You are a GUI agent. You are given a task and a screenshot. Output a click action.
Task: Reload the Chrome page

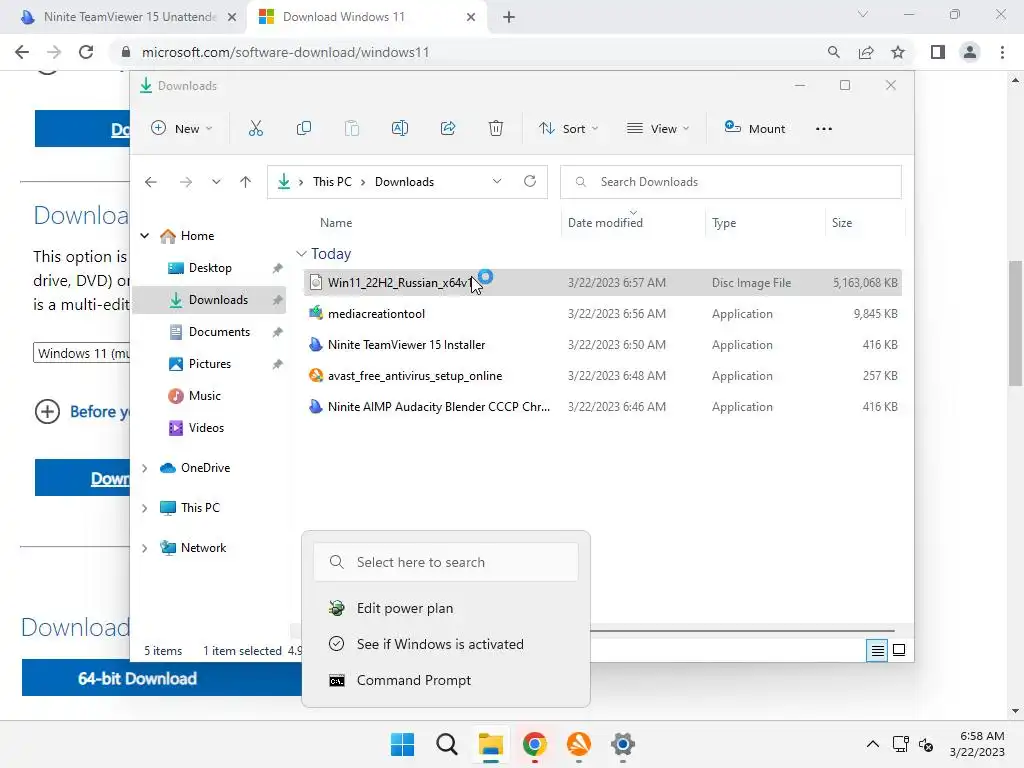click(86, 52)
